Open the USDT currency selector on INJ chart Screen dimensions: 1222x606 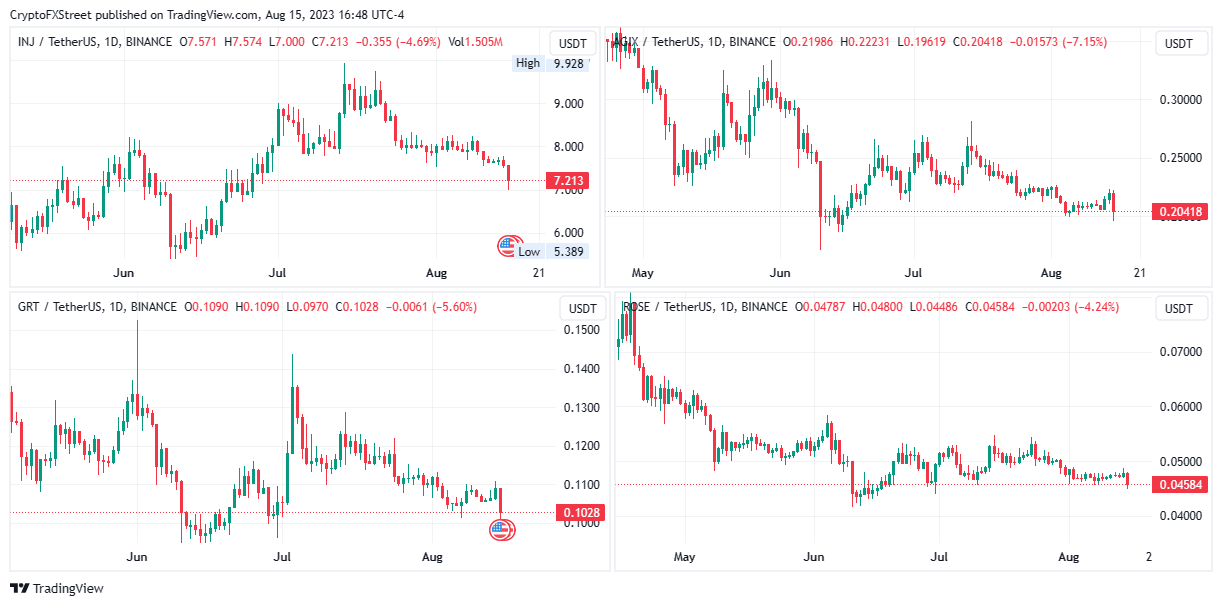point(573,44)
